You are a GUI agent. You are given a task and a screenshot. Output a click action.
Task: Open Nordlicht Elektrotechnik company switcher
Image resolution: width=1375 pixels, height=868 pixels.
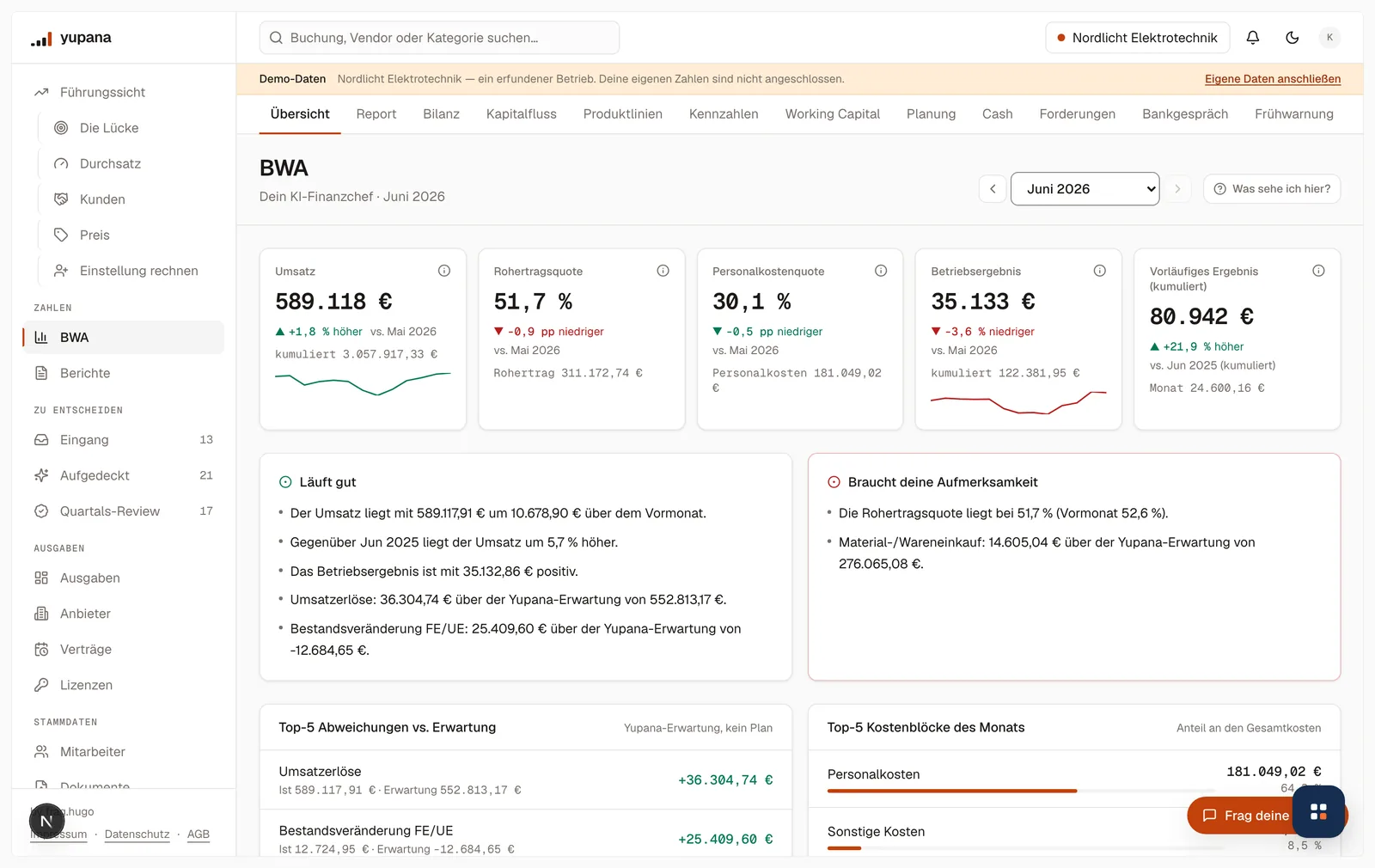click(x=1137, y=38)
